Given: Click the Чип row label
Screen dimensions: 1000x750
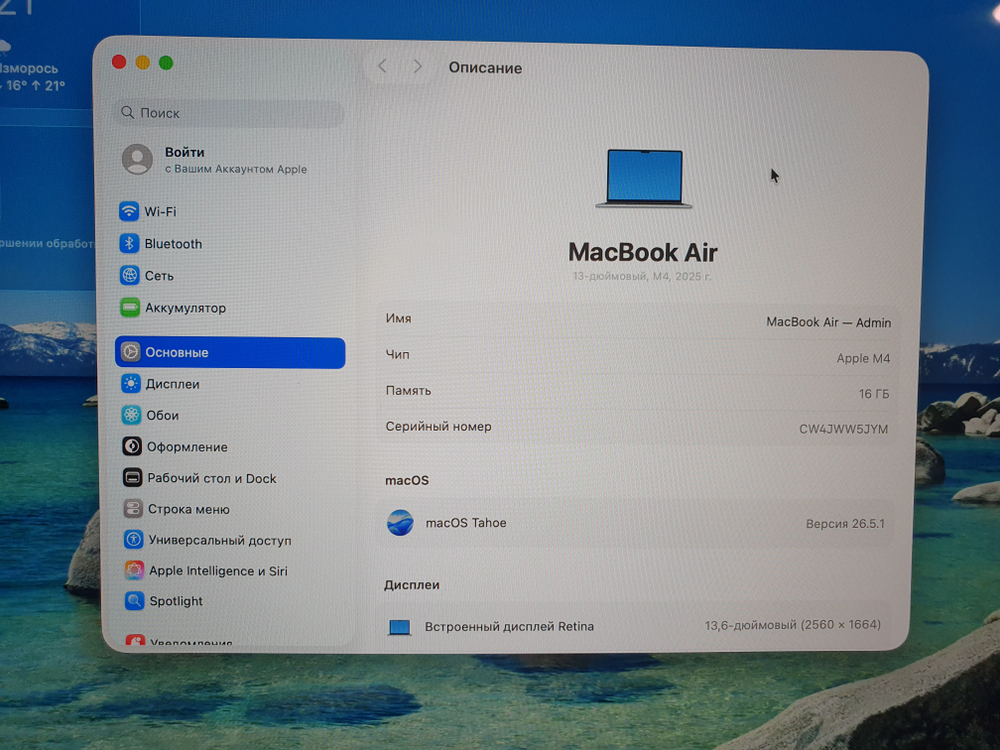Looking at the screenshot, I should point(397,354).
